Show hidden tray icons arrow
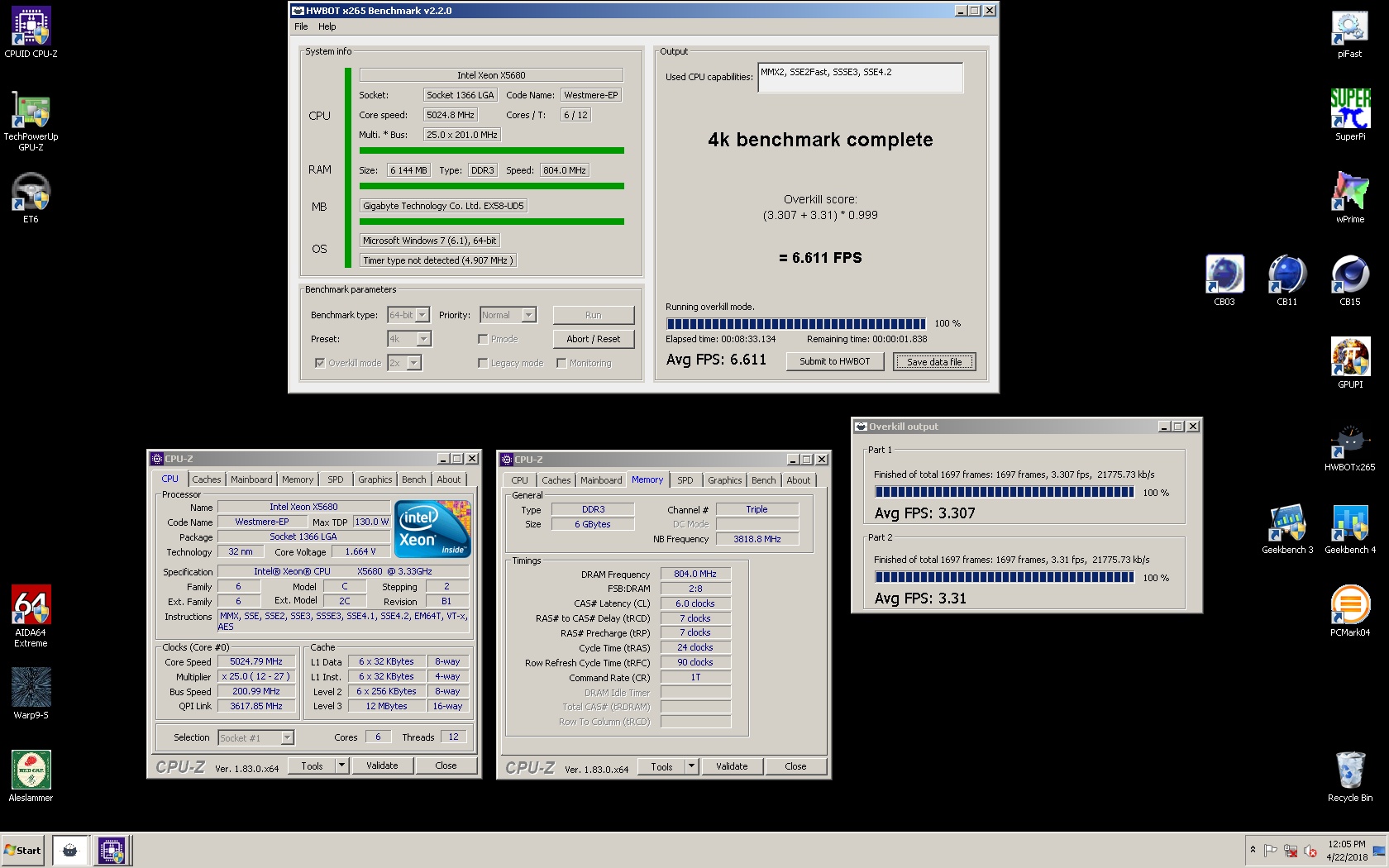 coord(1253,850)
